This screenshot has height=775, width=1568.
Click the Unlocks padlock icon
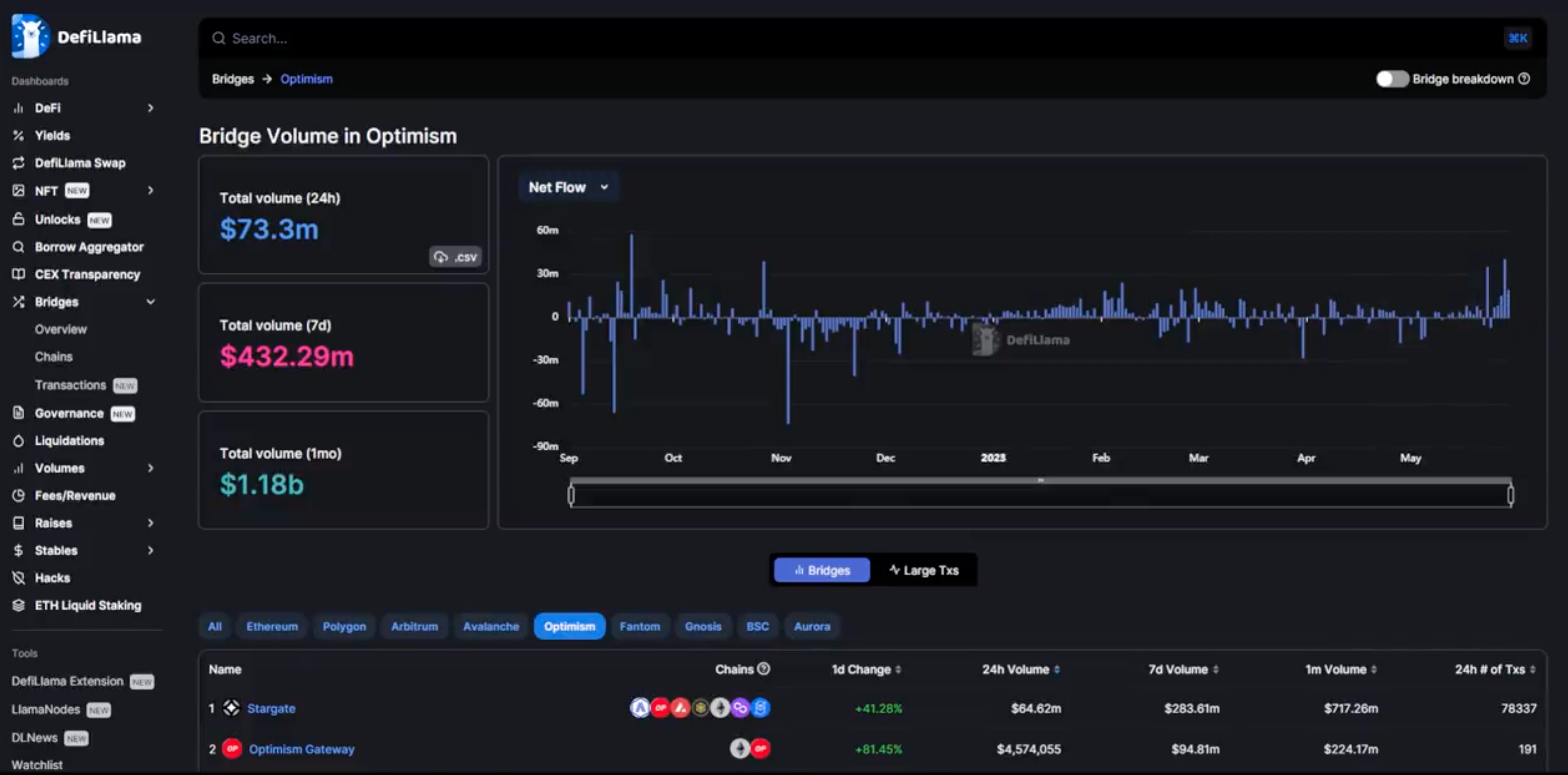click(x=18, y=219)
